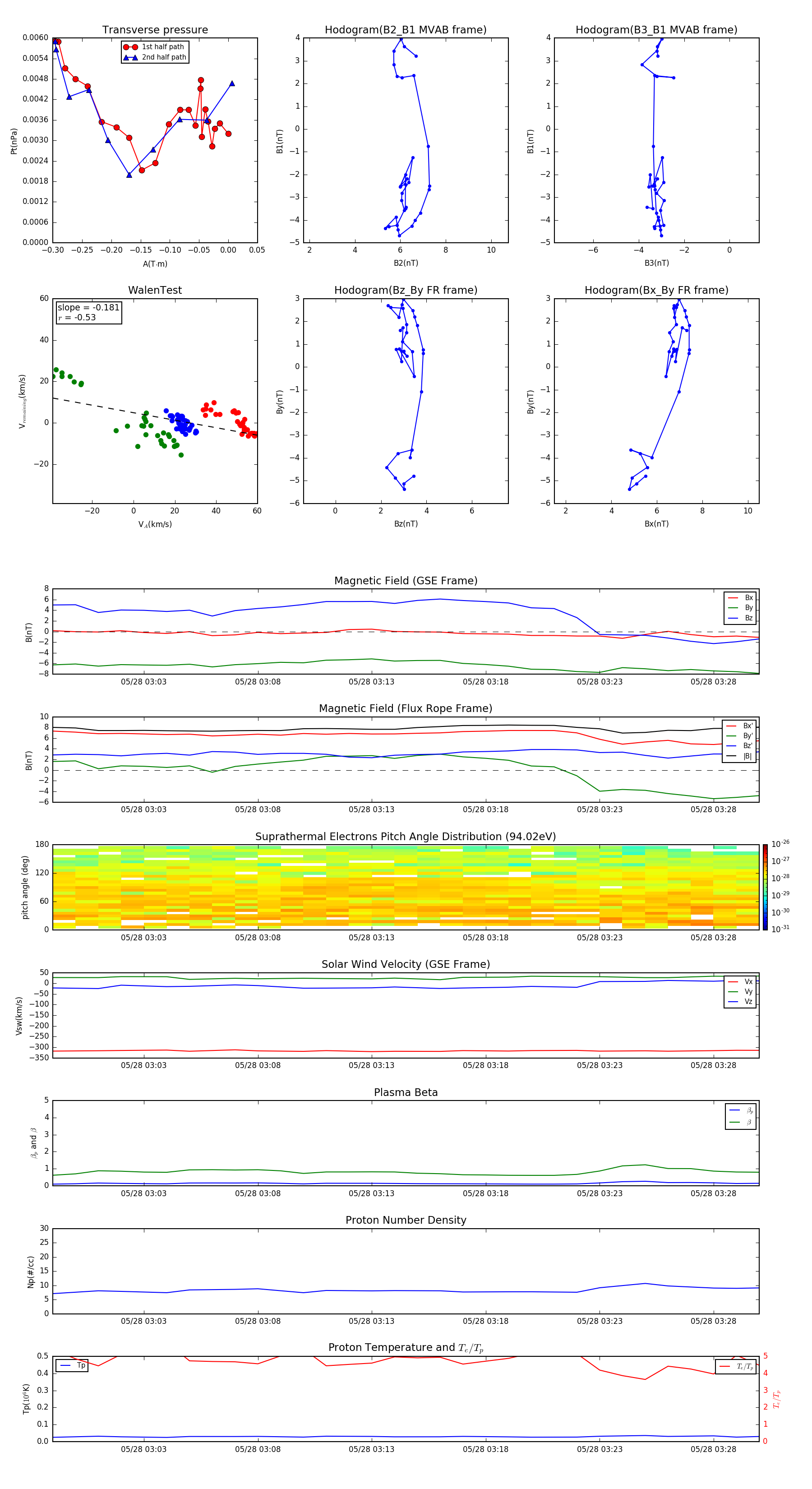Click the "Proton Number Density" title
The width and height of the screenshot is (812, 1489).
point(406,1220)
